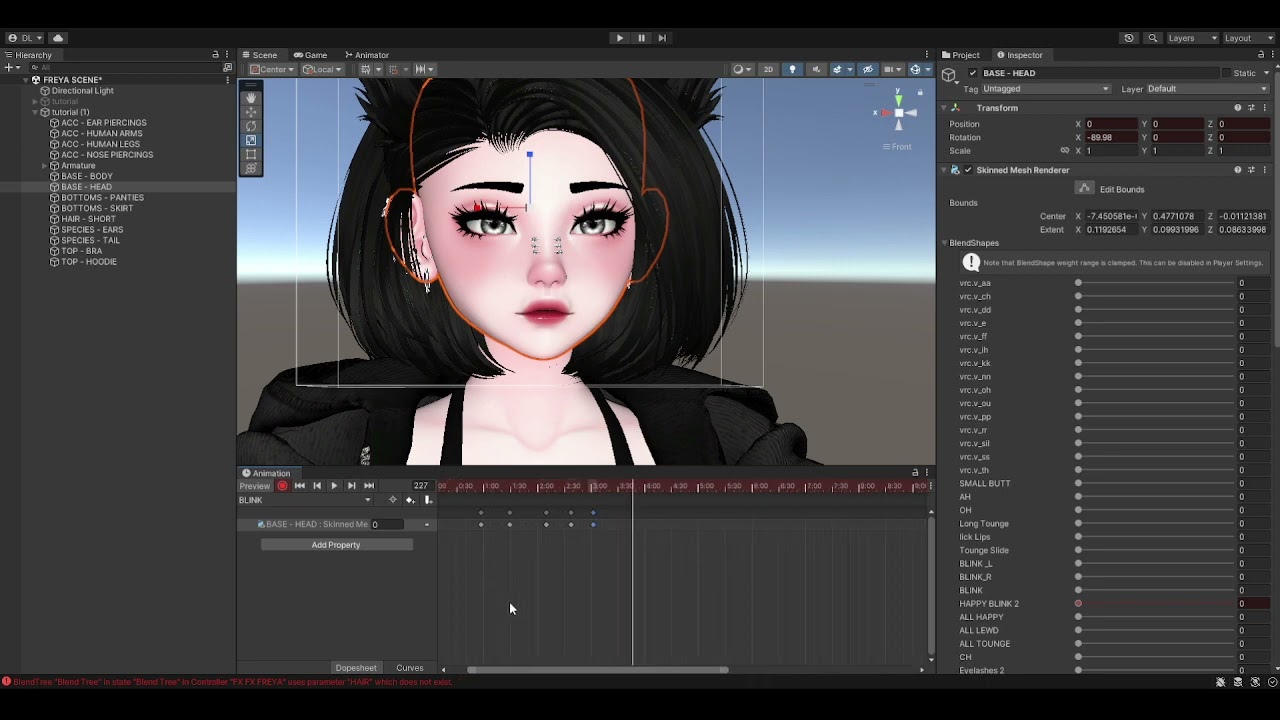1280x720 pixels.
Task: Switch to the Game tab
Action: pyautogui.click(x=311, y=55)
